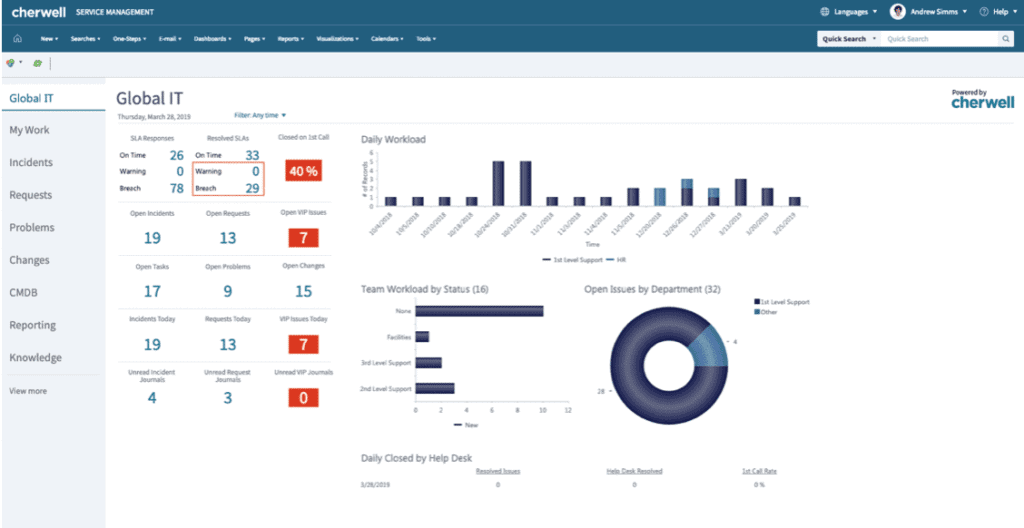Click the None bar in Team Workload chart
The width and height of the screenshot is (1024, 528).
tap(479, 311)
